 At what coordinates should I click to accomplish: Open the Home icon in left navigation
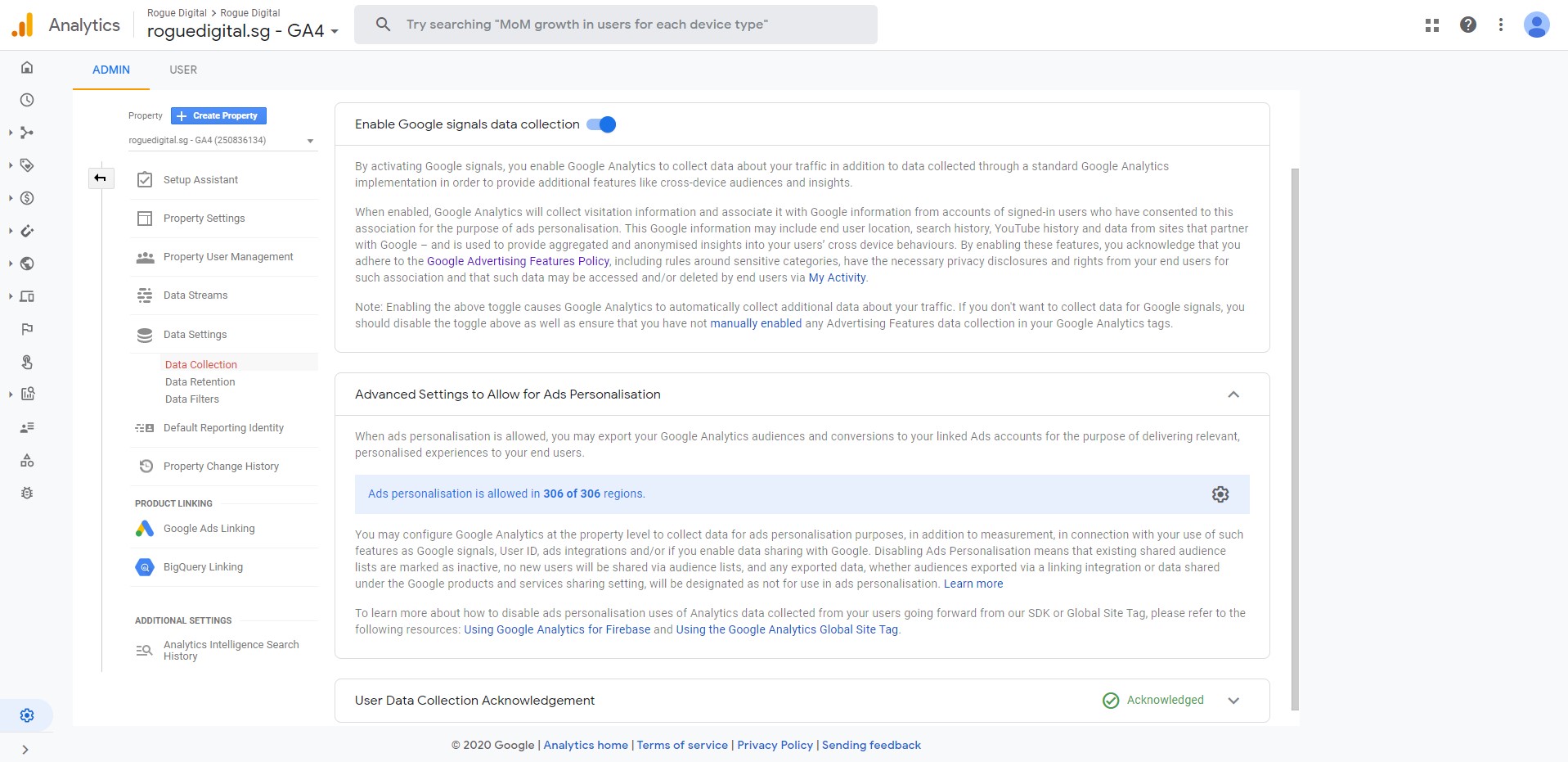(27, 67)
